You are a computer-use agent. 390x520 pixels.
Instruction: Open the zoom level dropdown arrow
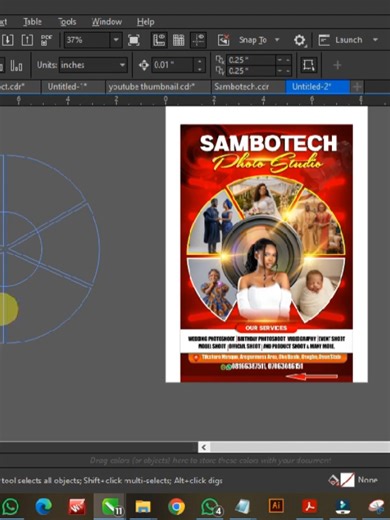click(116, 40)
